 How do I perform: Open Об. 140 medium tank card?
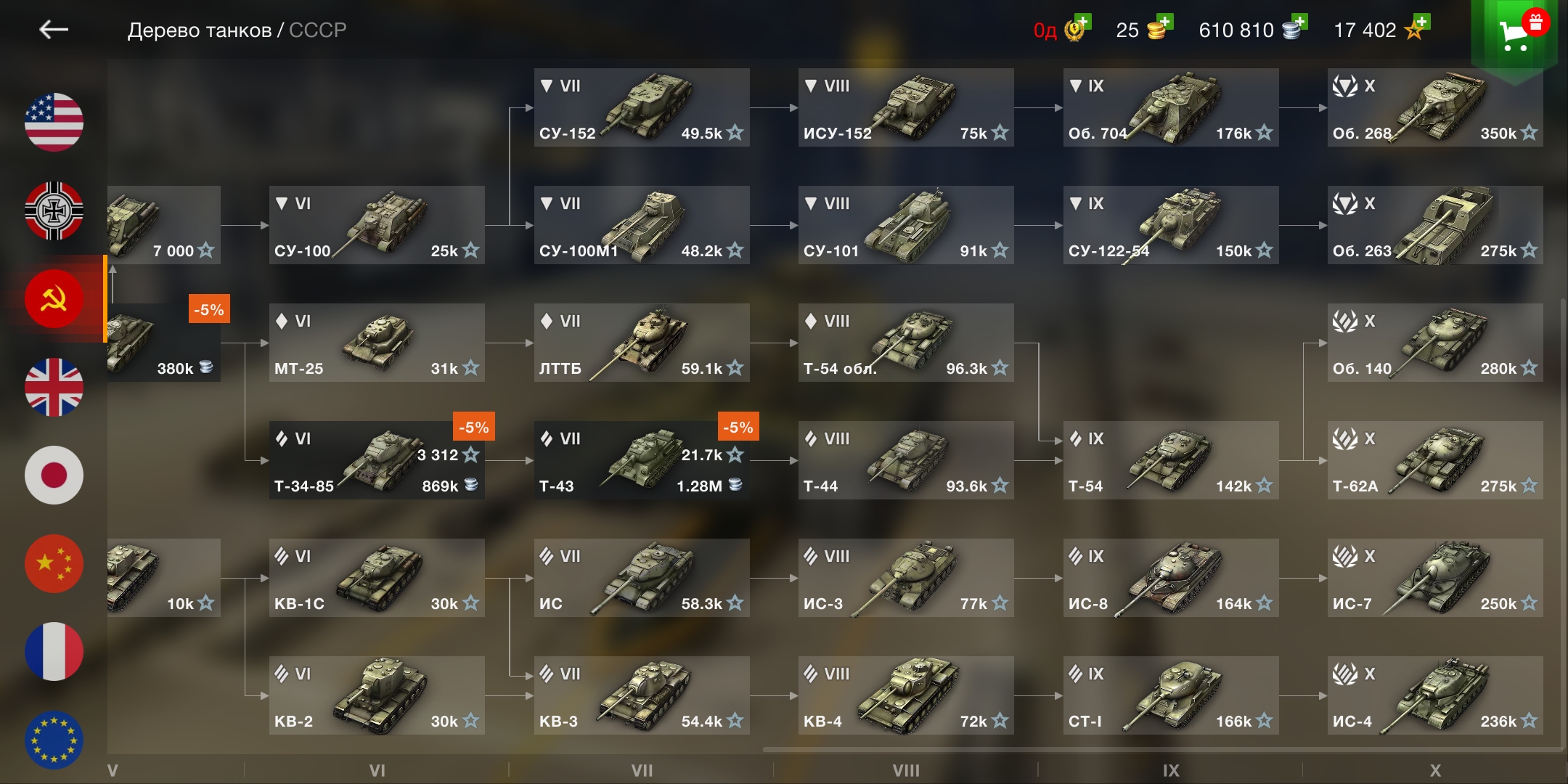[1435, 343]
